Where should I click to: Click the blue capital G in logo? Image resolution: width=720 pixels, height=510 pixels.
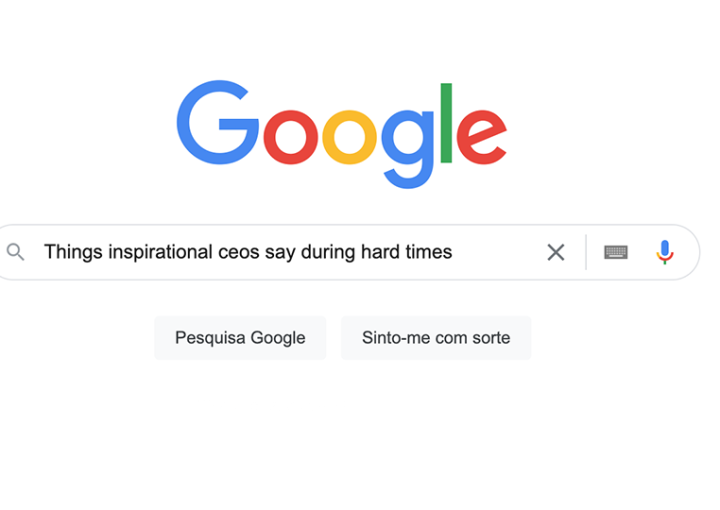(x=218, y=122)
